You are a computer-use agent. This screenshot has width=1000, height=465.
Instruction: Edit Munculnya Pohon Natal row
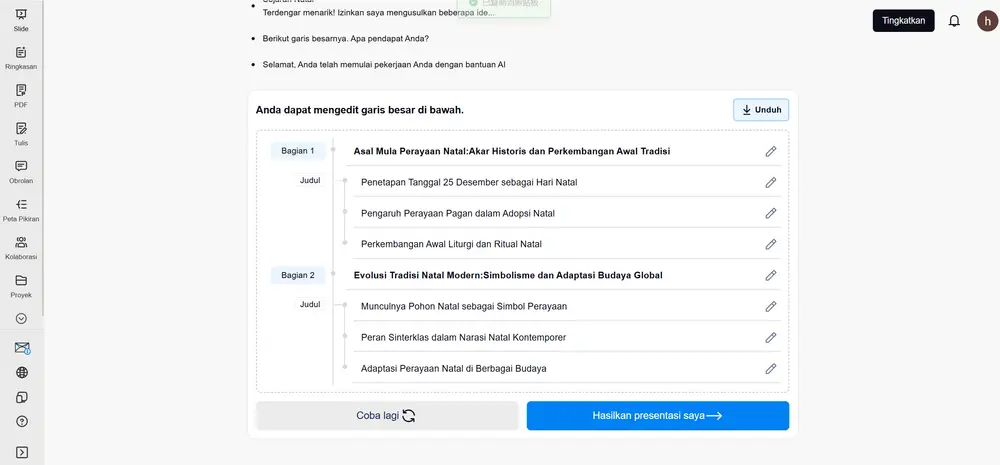click(771, 306)
